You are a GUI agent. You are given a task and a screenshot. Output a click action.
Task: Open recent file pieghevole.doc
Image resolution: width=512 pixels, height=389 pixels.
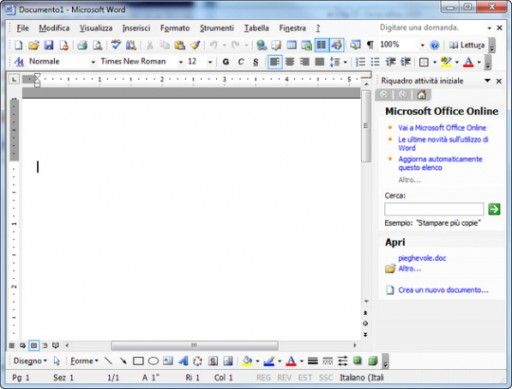[422, 258]
